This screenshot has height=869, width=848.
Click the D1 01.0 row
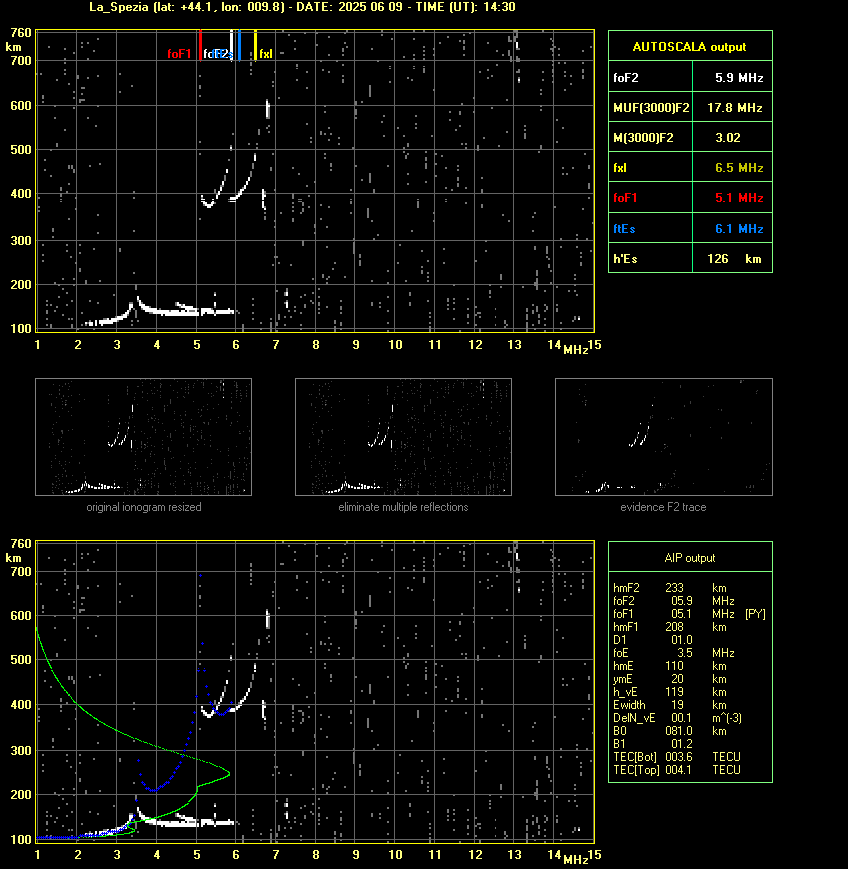pos(651,640)
